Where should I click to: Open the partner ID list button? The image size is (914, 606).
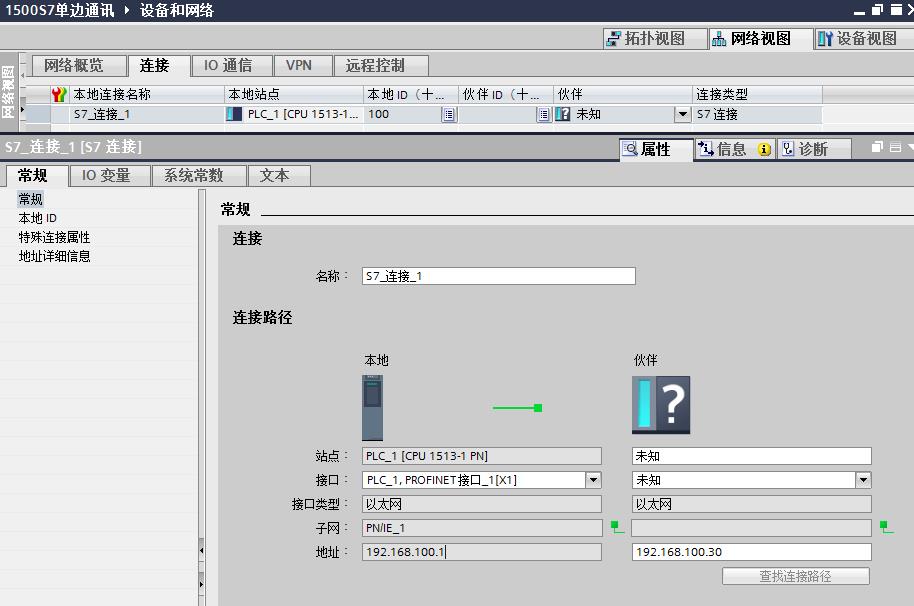tap(544, 115)
